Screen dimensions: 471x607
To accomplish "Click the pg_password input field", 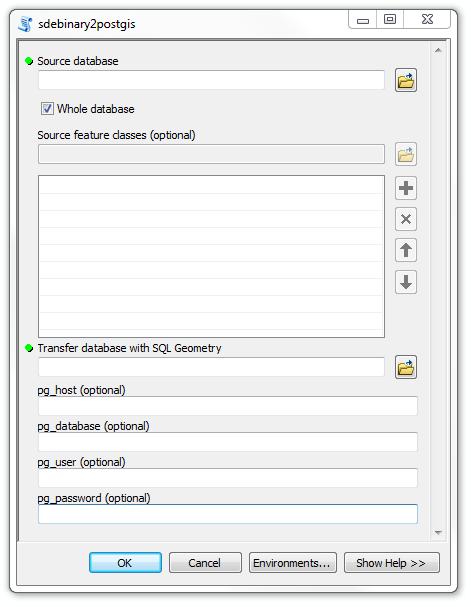I will (228, 514).
